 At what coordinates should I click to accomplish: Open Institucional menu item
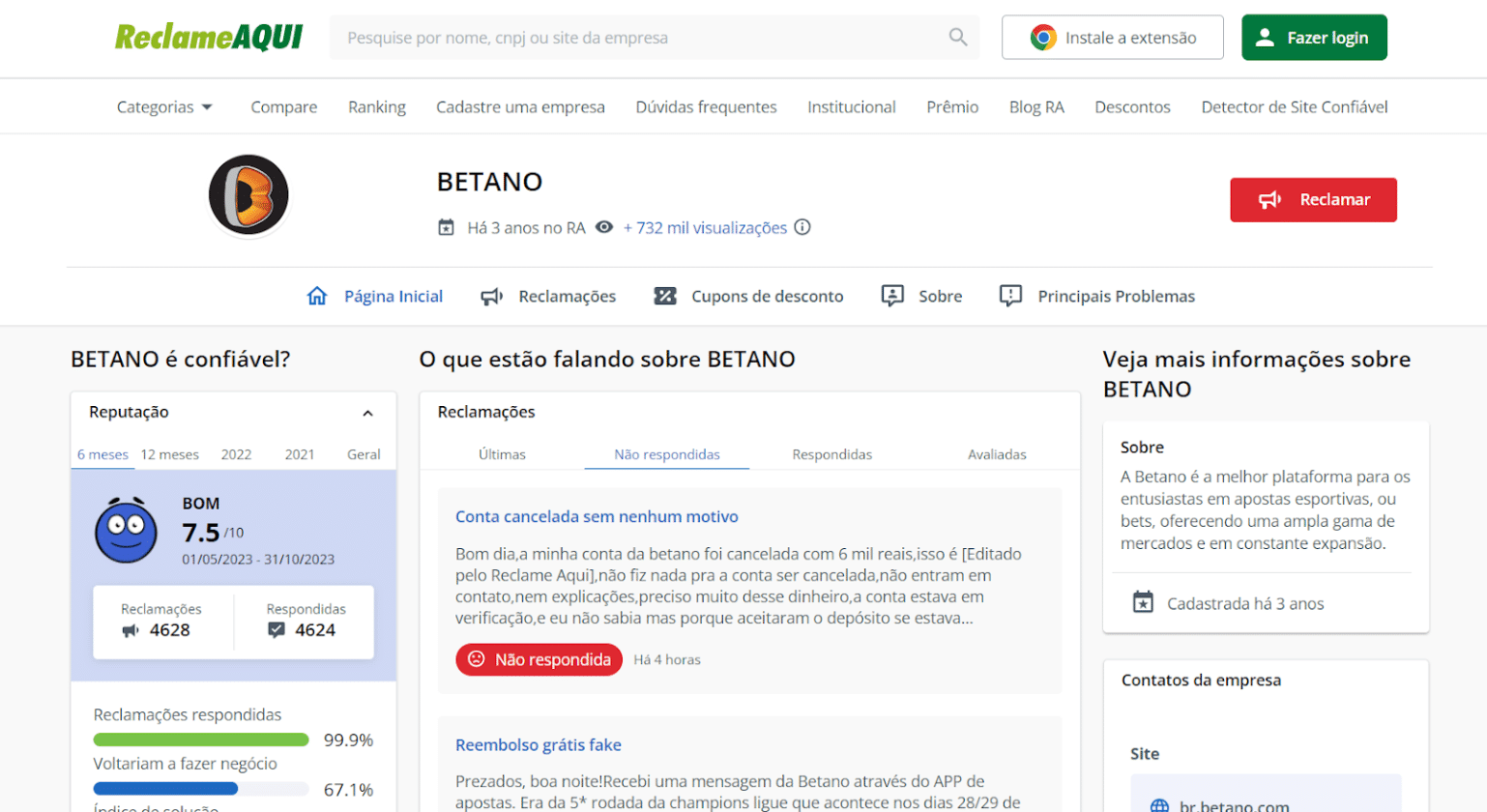coord(852,107)
